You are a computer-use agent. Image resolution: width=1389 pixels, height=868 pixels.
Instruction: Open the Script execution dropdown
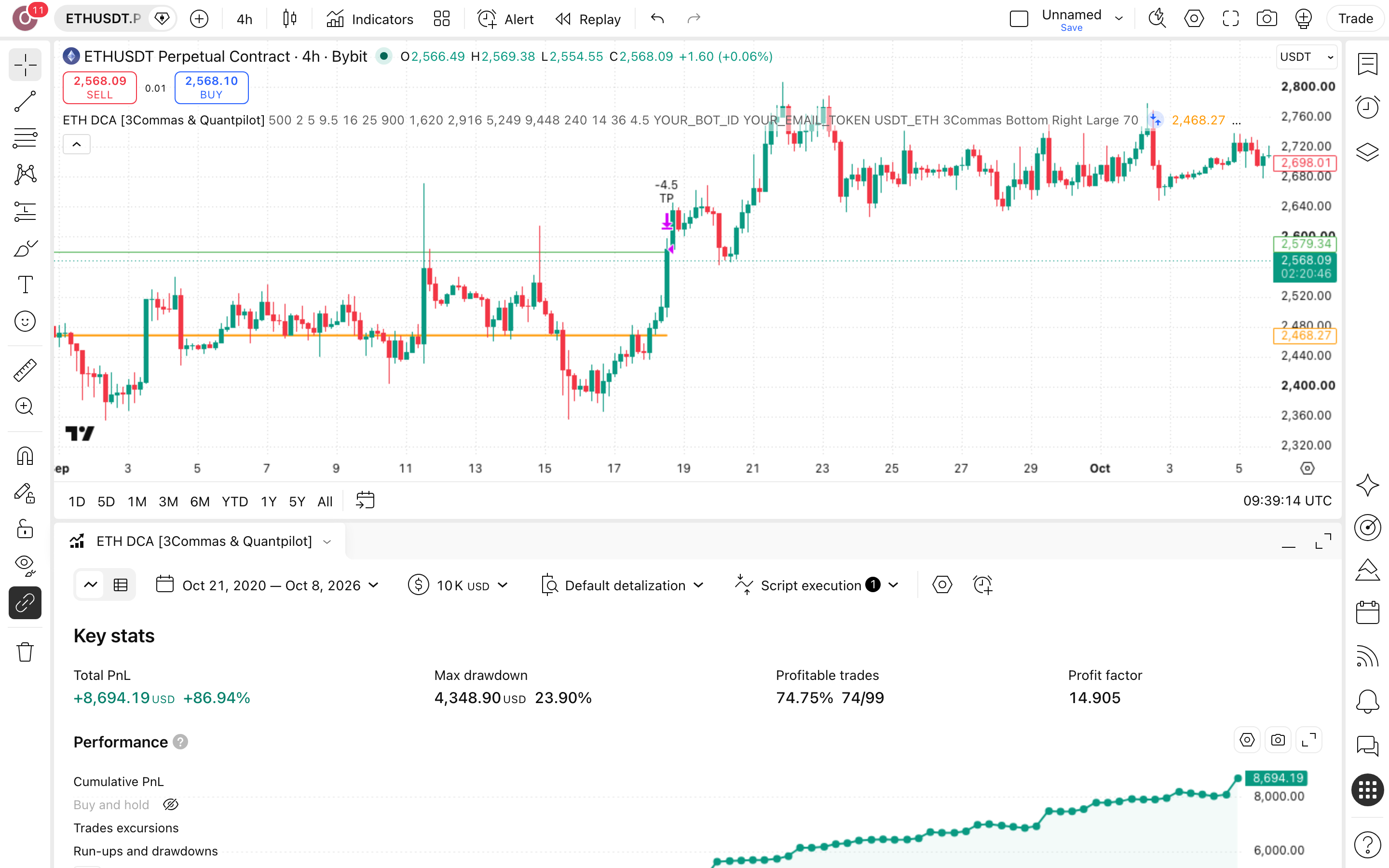coord(816,585)
